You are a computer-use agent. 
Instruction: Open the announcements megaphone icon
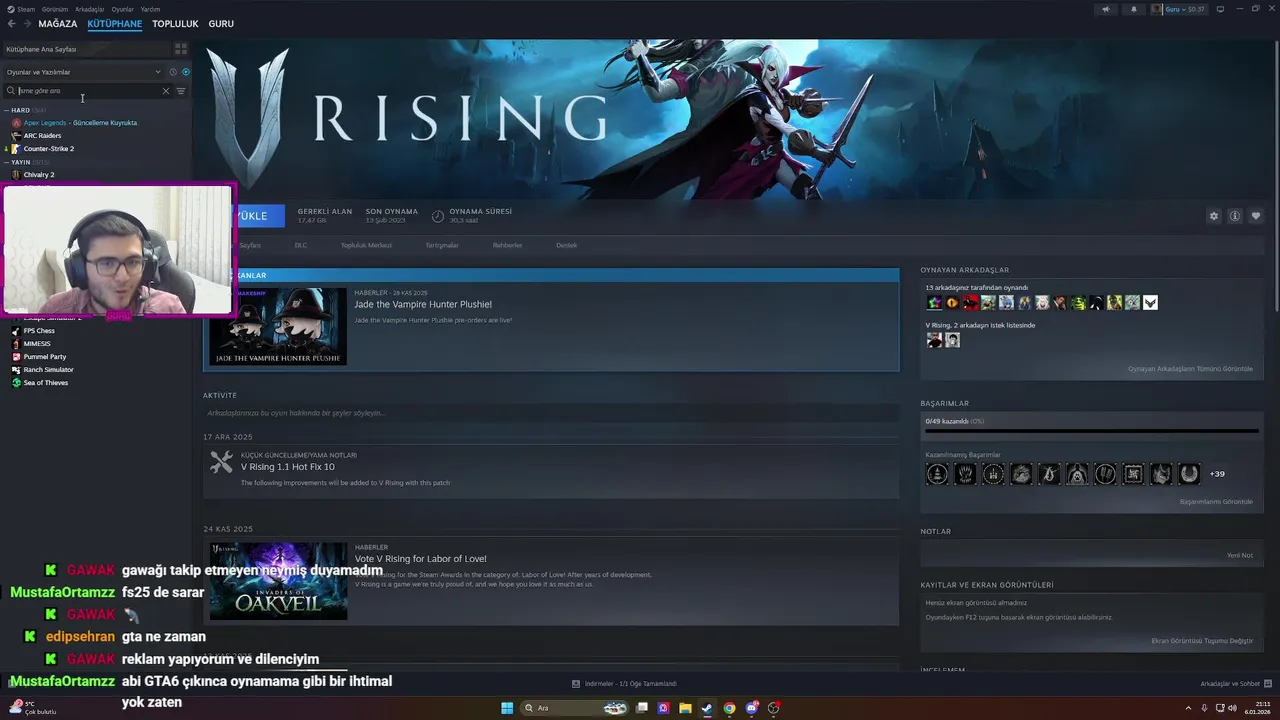click(x=1105, y=9)
